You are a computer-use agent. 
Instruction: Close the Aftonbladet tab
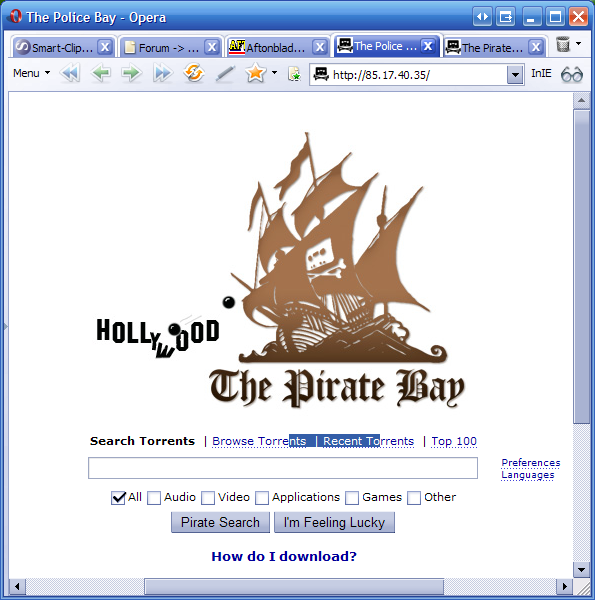[320, 47]
